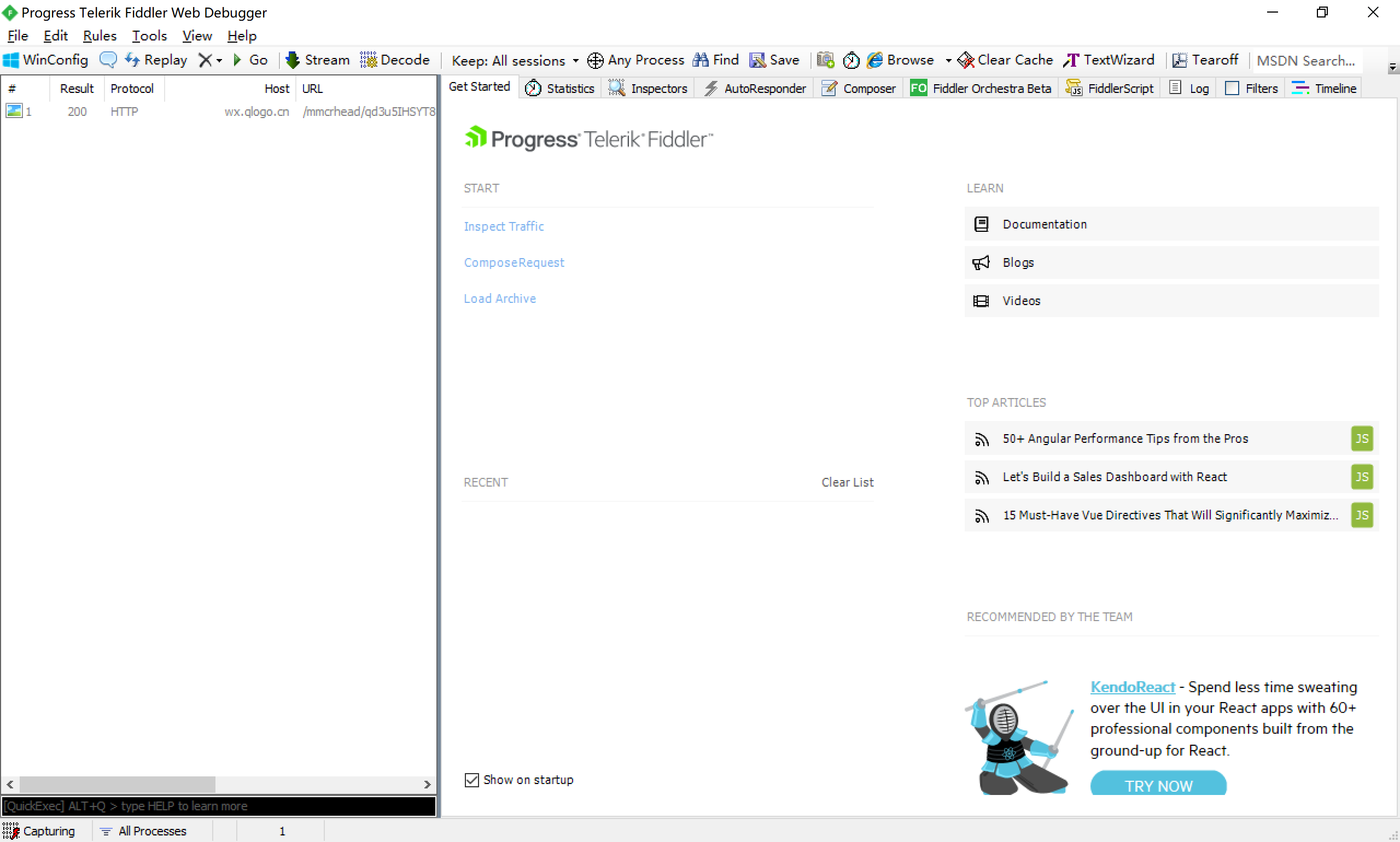This screenshot has width=1400, height=842.
Task: Open Find sessions binoculars
Action: [x=716, y=60]
